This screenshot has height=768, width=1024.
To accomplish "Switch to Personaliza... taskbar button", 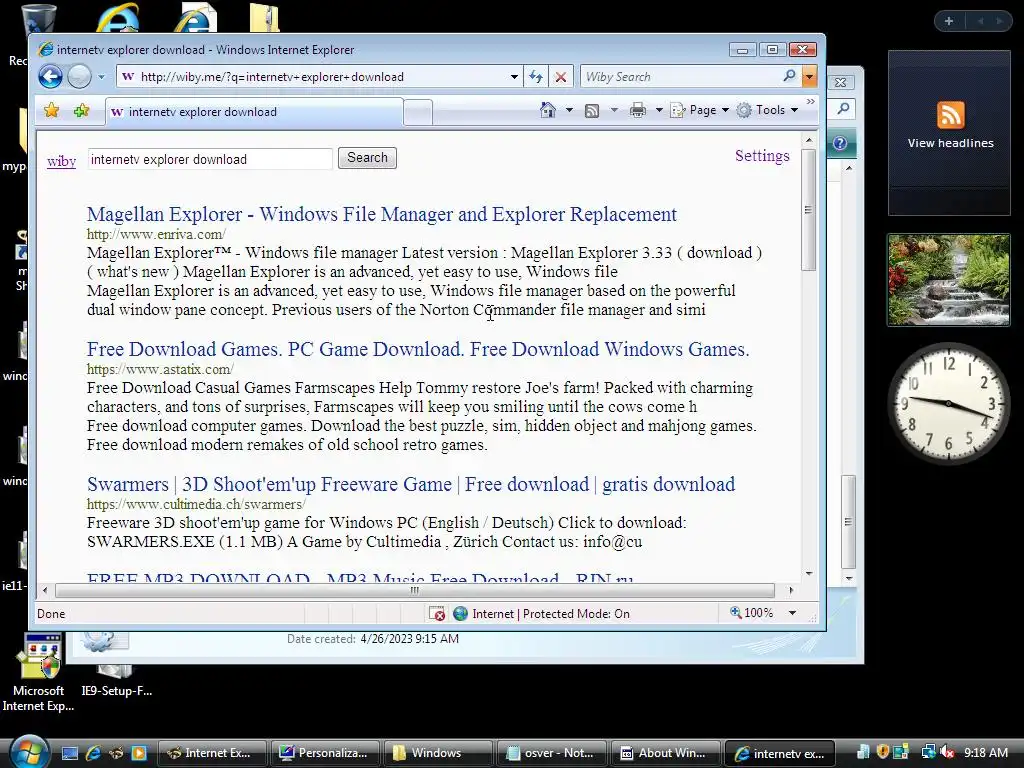I will tap(325, 753).
